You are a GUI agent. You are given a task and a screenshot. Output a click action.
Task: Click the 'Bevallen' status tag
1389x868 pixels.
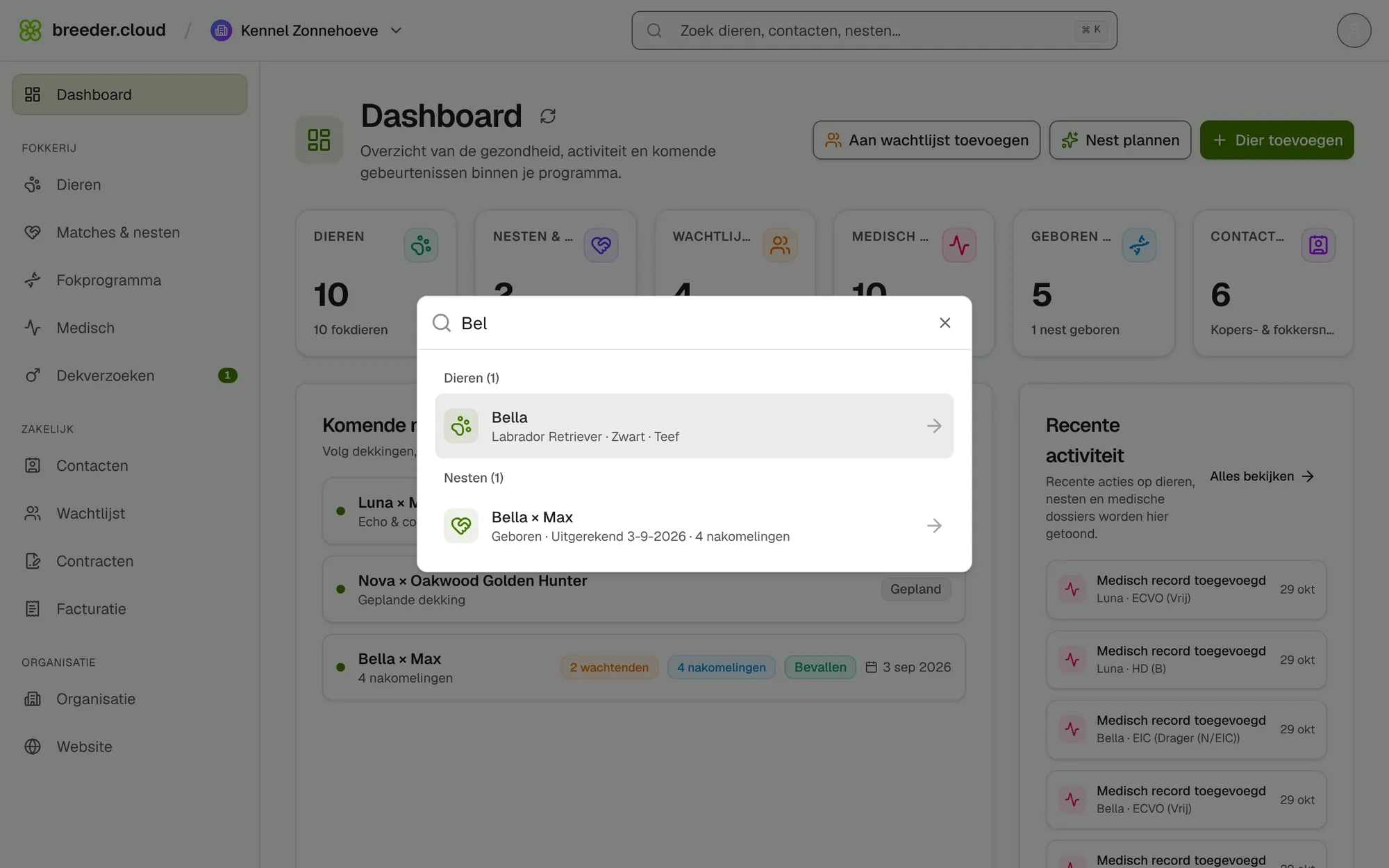point(820,667)
